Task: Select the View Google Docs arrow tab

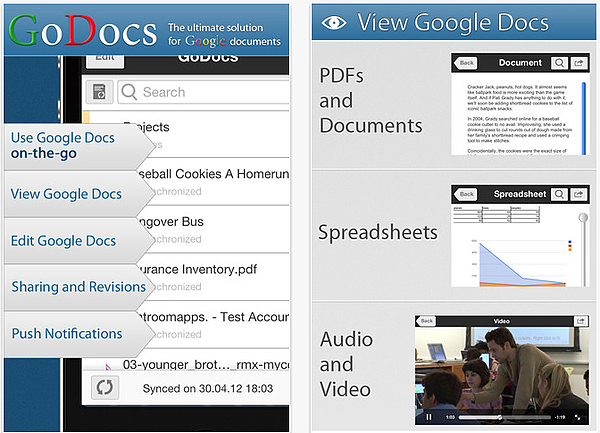Action: click(78, 194)
